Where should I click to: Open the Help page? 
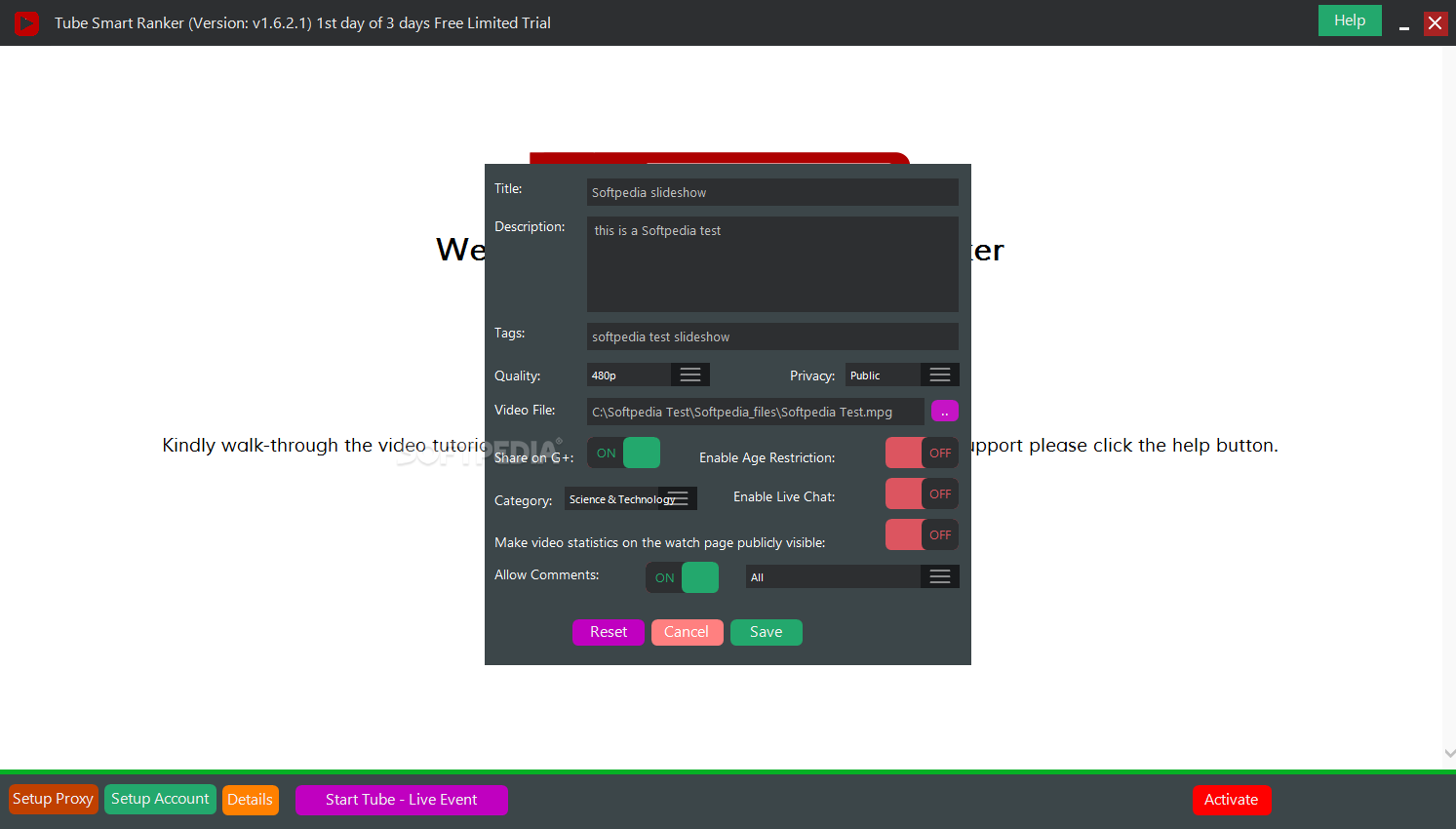[x=1350, y=20]
